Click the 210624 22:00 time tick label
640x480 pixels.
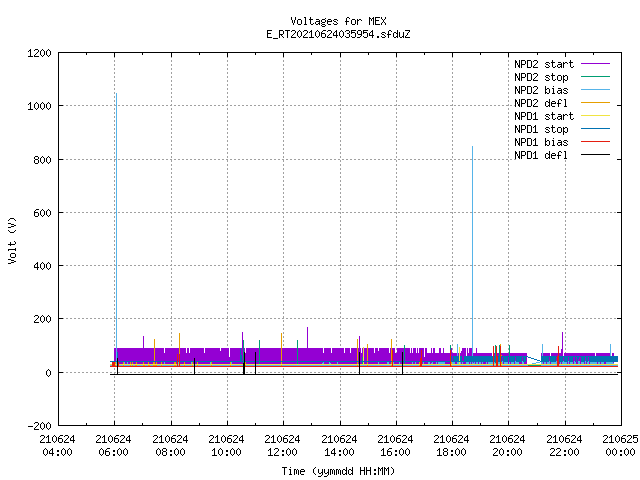point(564,446)
